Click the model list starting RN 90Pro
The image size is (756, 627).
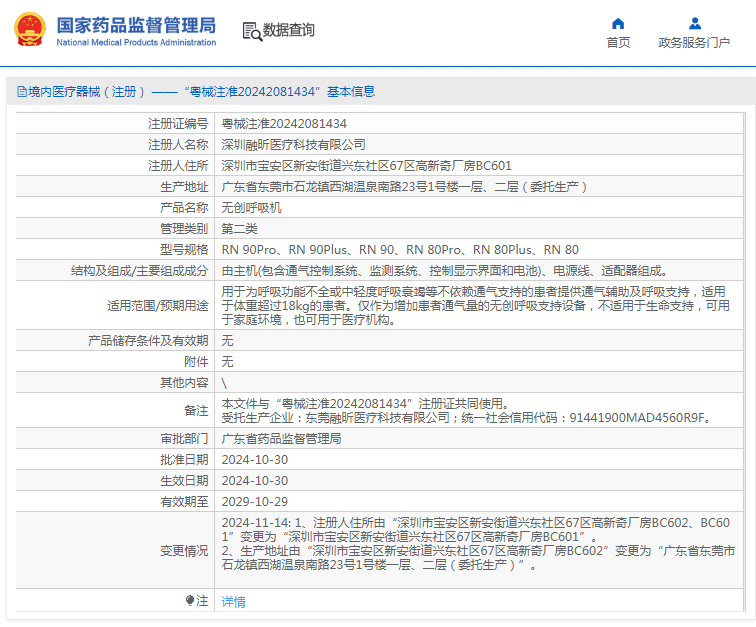click(399, 249)
